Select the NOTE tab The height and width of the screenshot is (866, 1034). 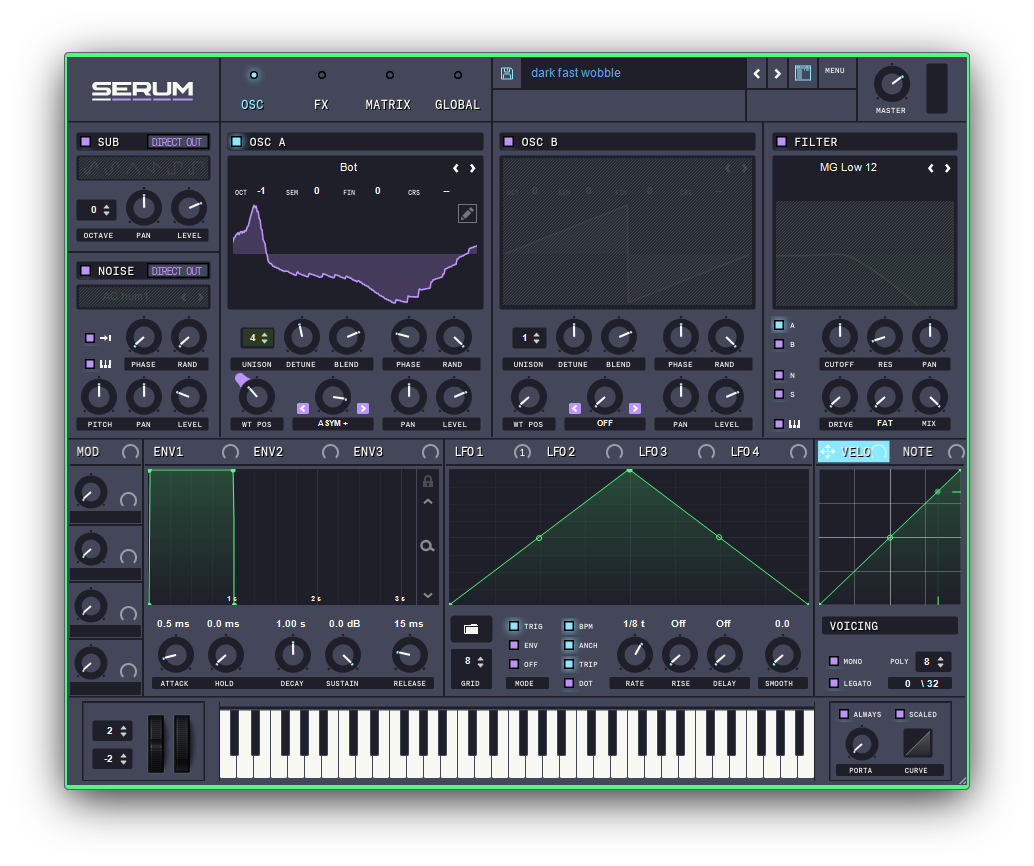[x=917, y=452]
